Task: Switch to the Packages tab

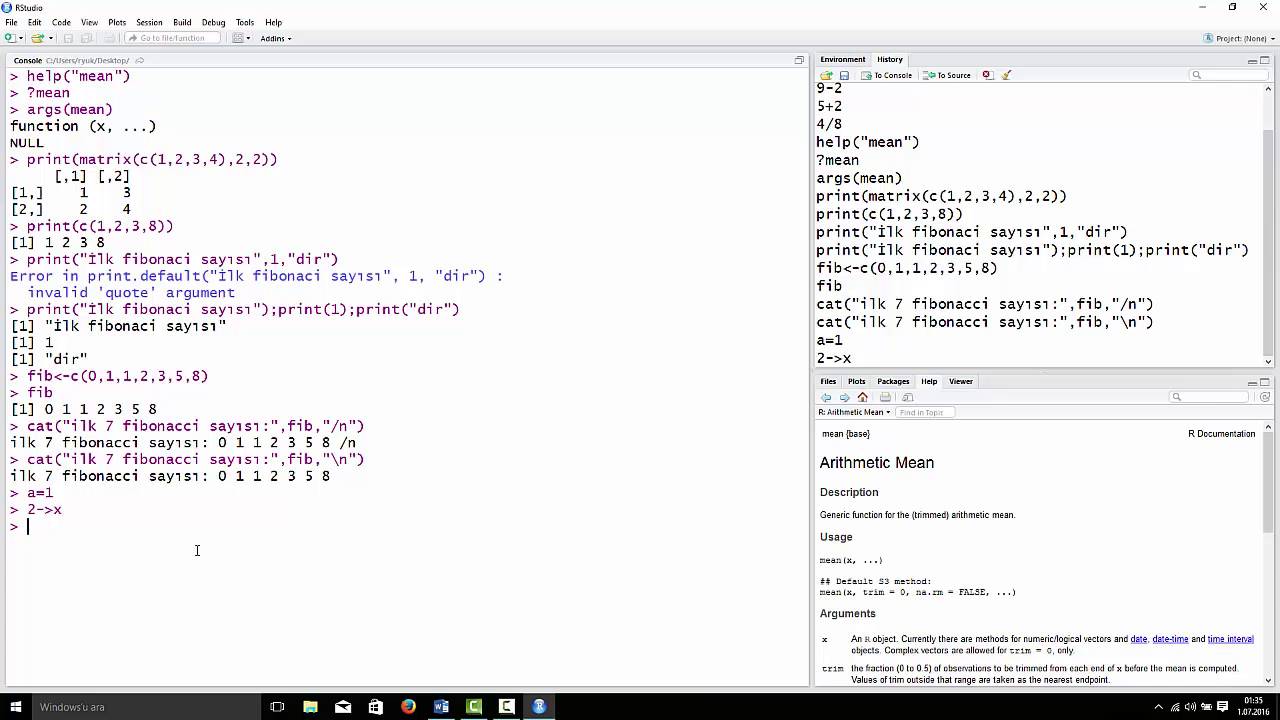Action: click(x=893, y=381)
